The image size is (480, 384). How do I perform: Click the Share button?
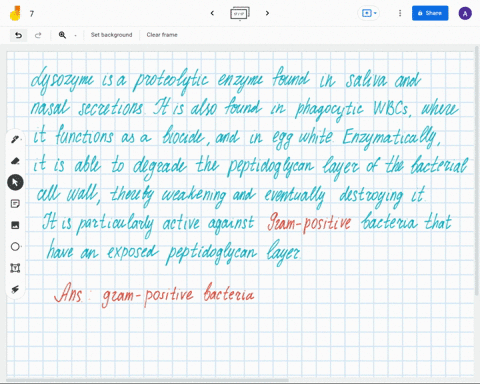pos(430,13)
